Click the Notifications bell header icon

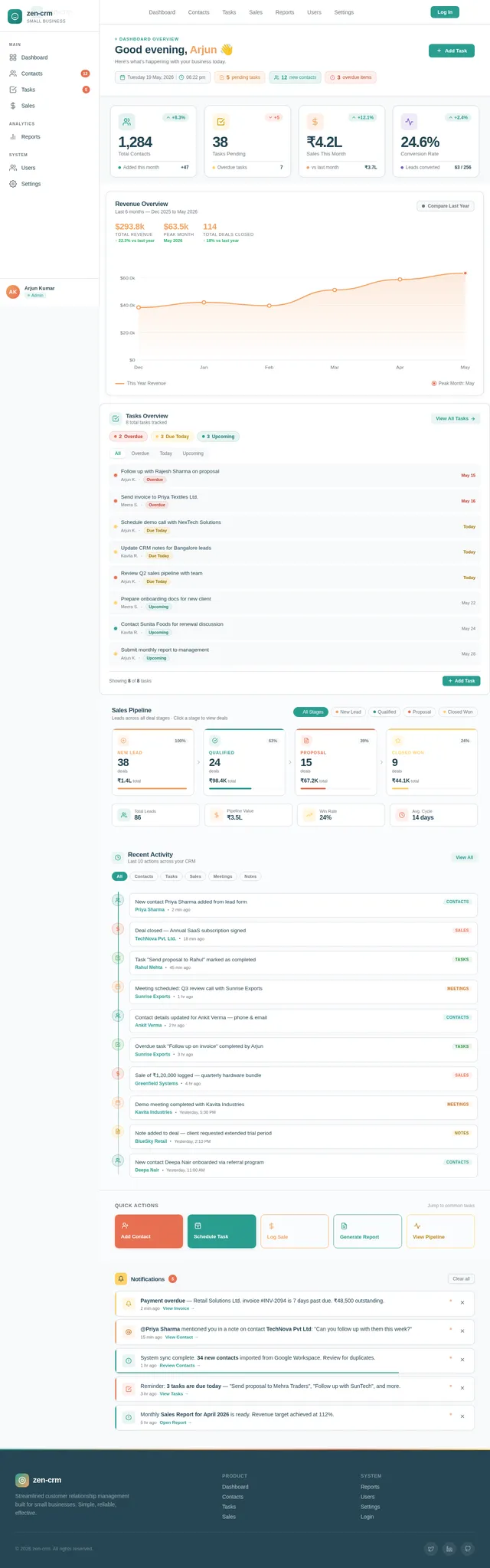pyautogui.click(x=120, y=1278)
